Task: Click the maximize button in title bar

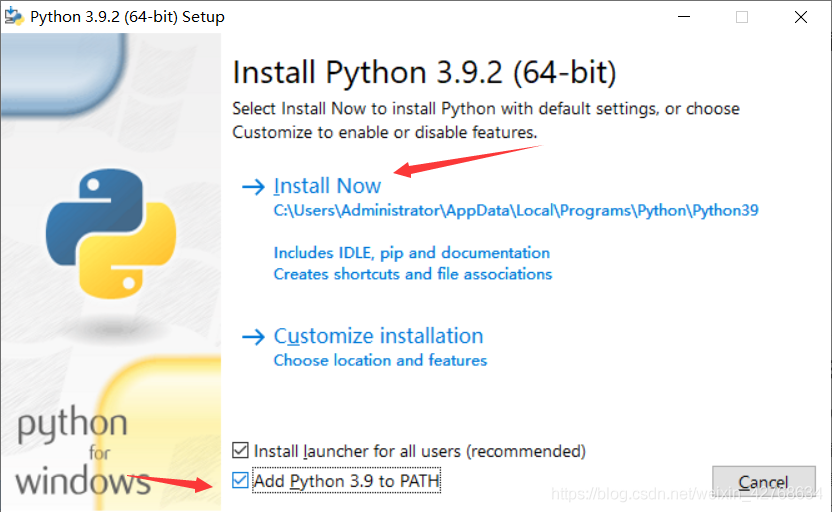Action: (x=742, y=17)
